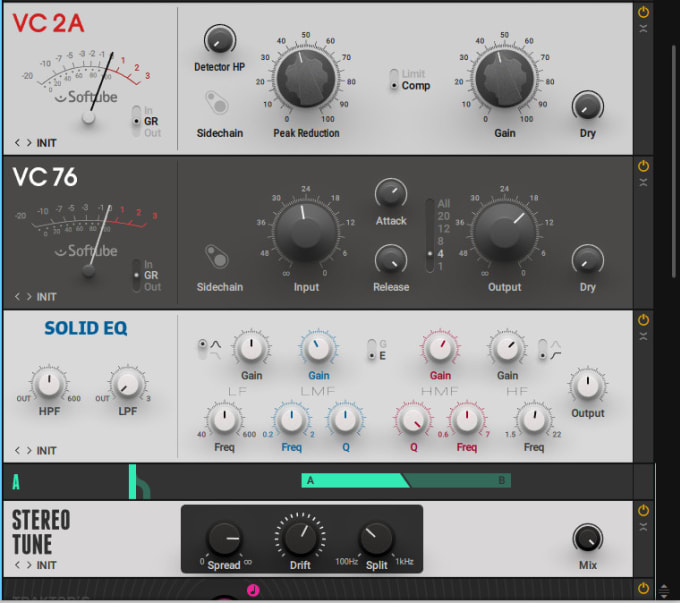Viewport: 680px width, 603px height.
Task: Toggle the VC 2A power button
Action: point(643,12)
